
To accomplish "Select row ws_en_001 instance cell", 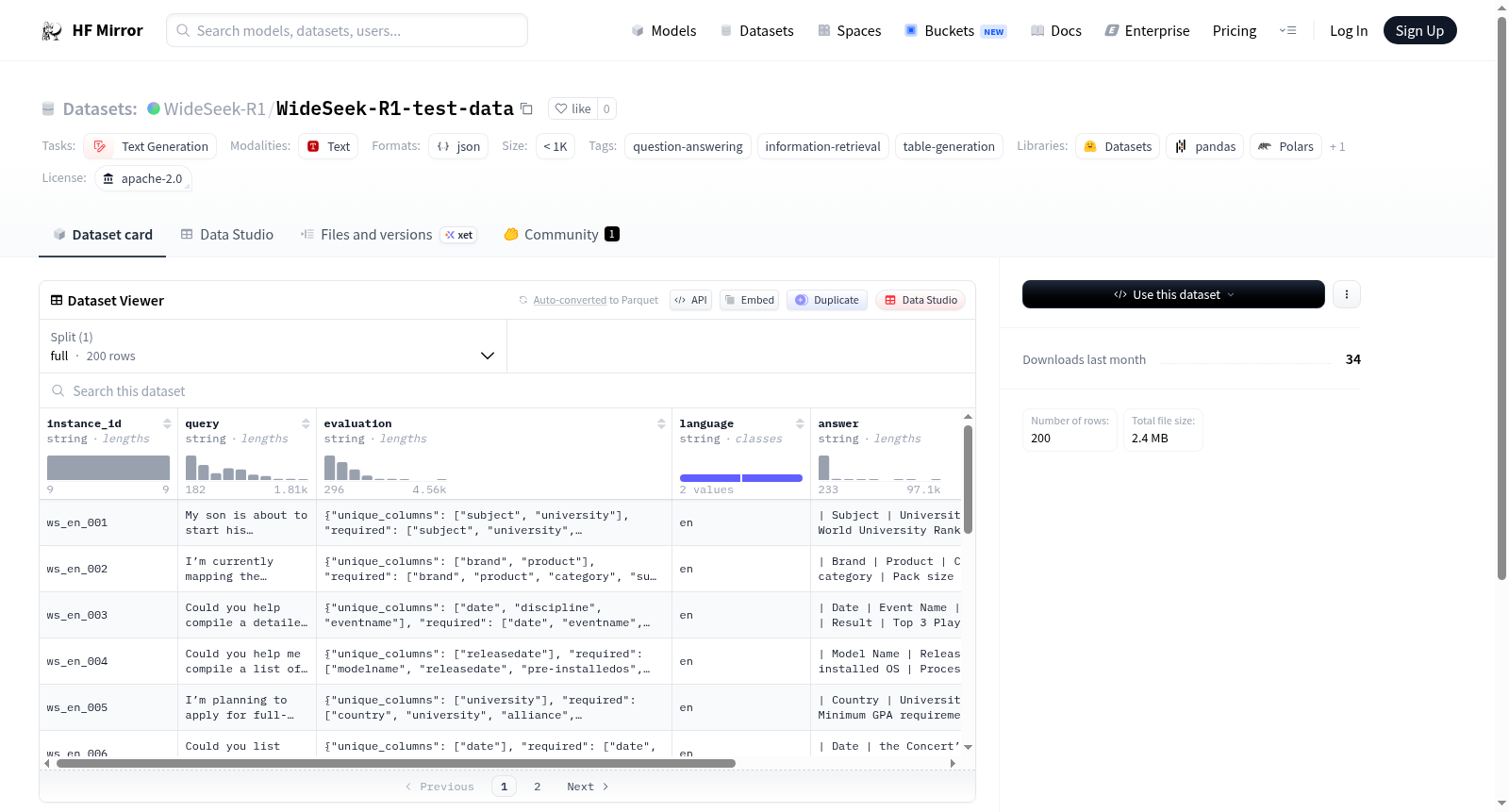I will [108, 522].
